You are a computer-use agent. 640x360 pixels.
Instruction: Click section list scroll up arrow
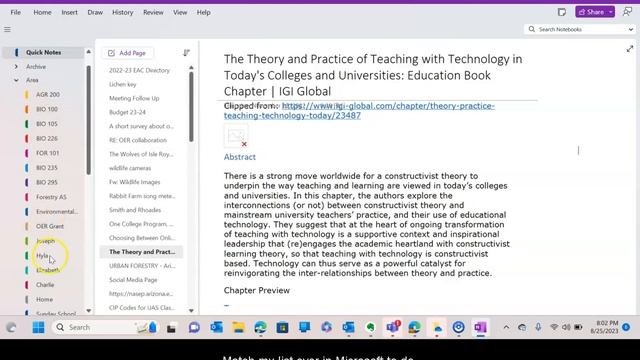(89, 52)
